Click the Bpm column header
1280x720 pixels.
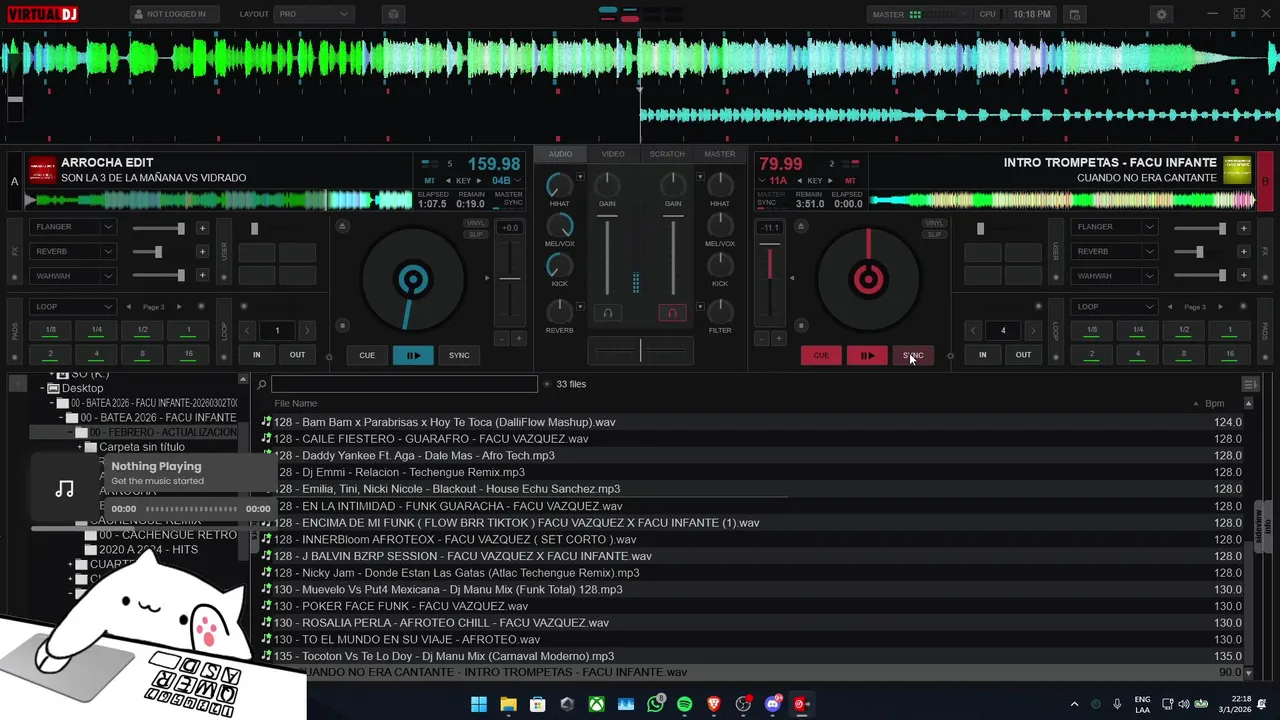click(x=1214, y=403)
